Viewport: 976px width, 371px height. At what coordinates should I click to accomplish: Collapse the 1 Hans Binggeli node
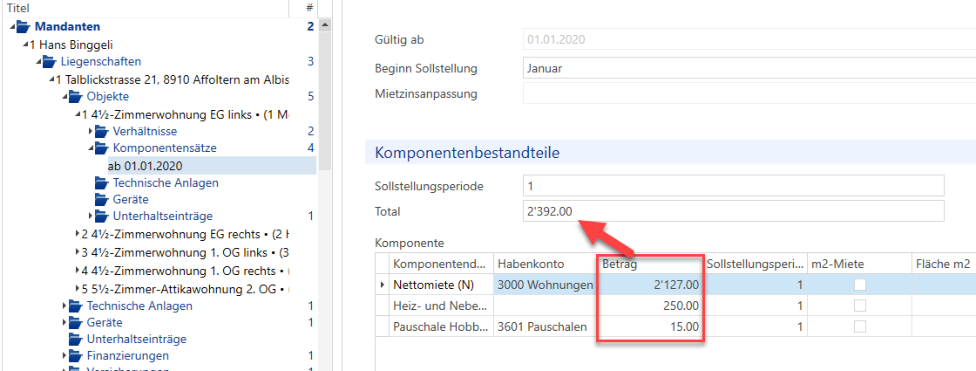tap(26, 45)
